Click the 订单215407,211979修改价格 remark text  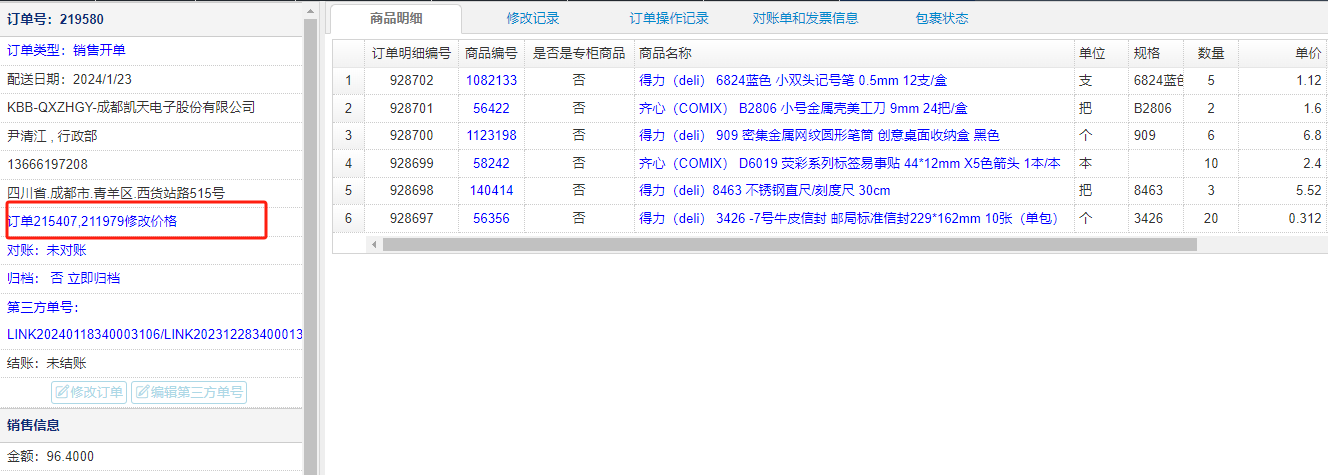[x=92, y=221]
